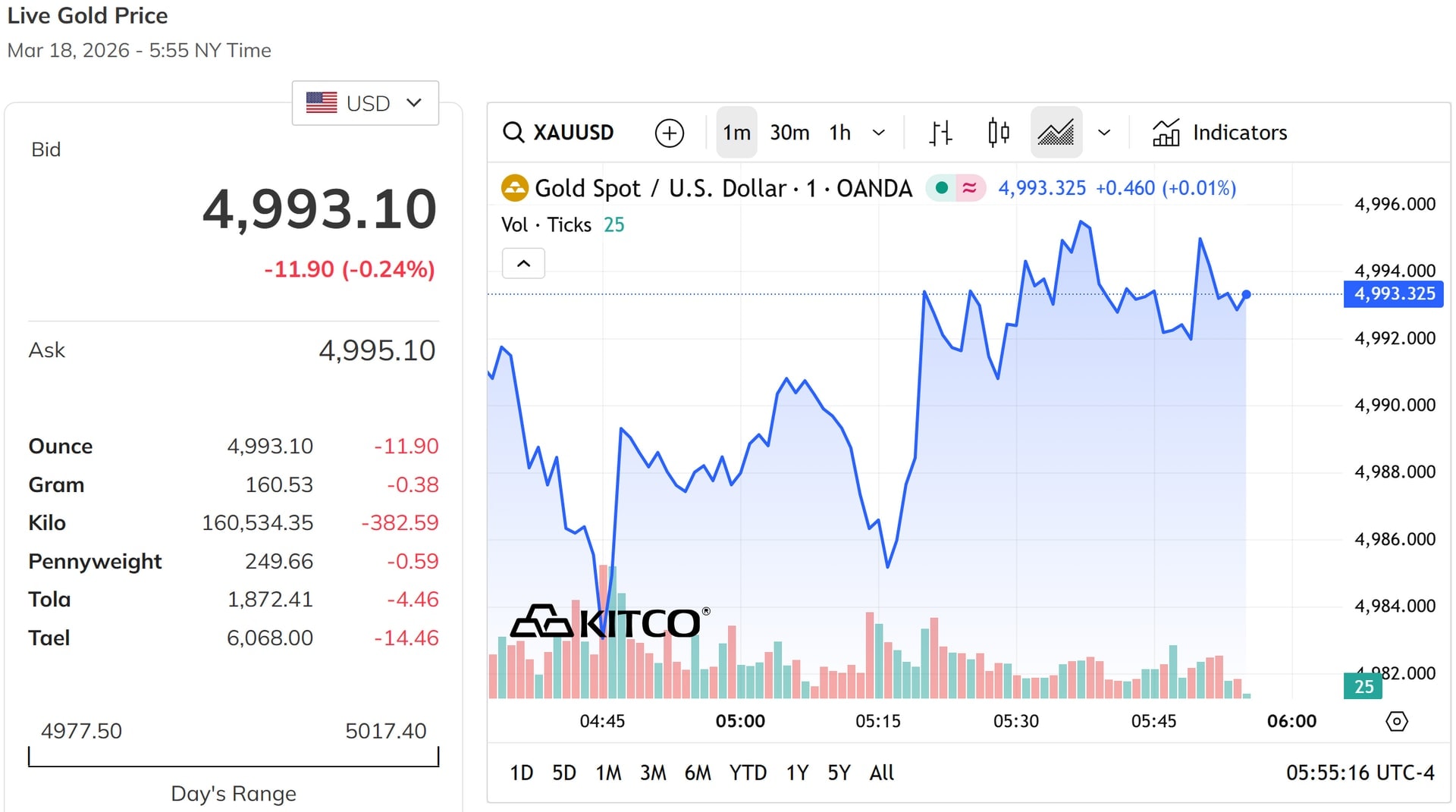Select the 30m interval
The width and height of the screenshot is (1456, 812).
tap(789, 133)
